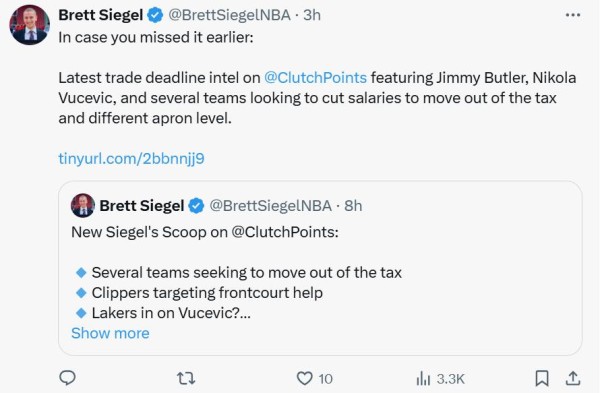Click verified badge in quoted tweet
The image size is (600, 393).
[x=196, y=206]
